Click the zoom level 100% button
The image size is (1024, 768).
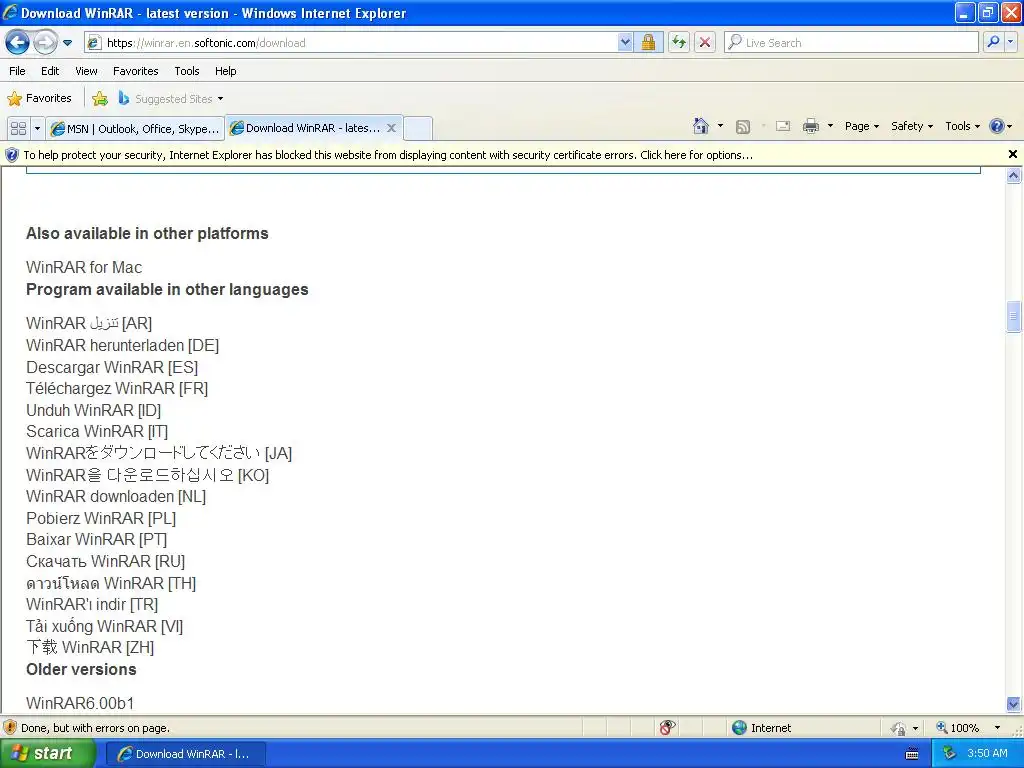coord(957,728)
